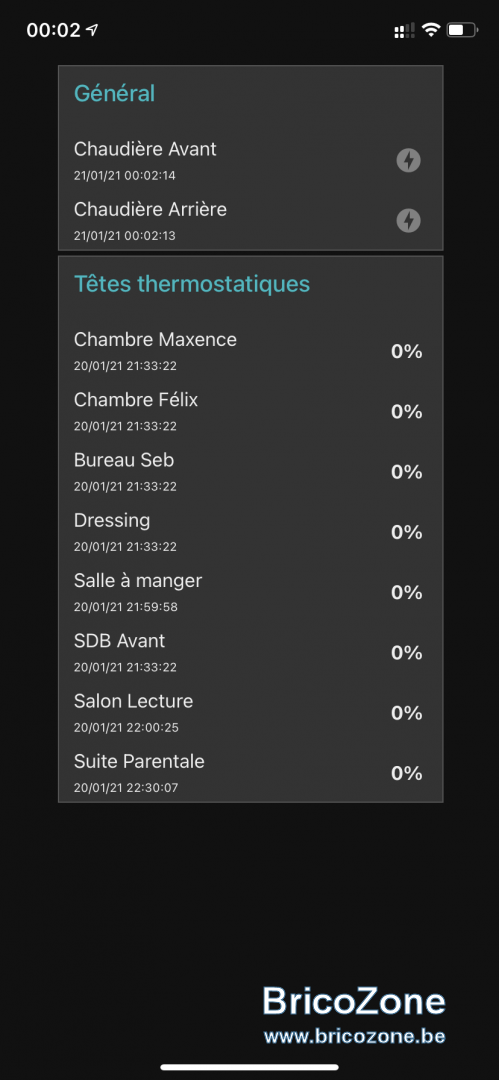Open the Salle à manger entry

(x=250, y=592)
